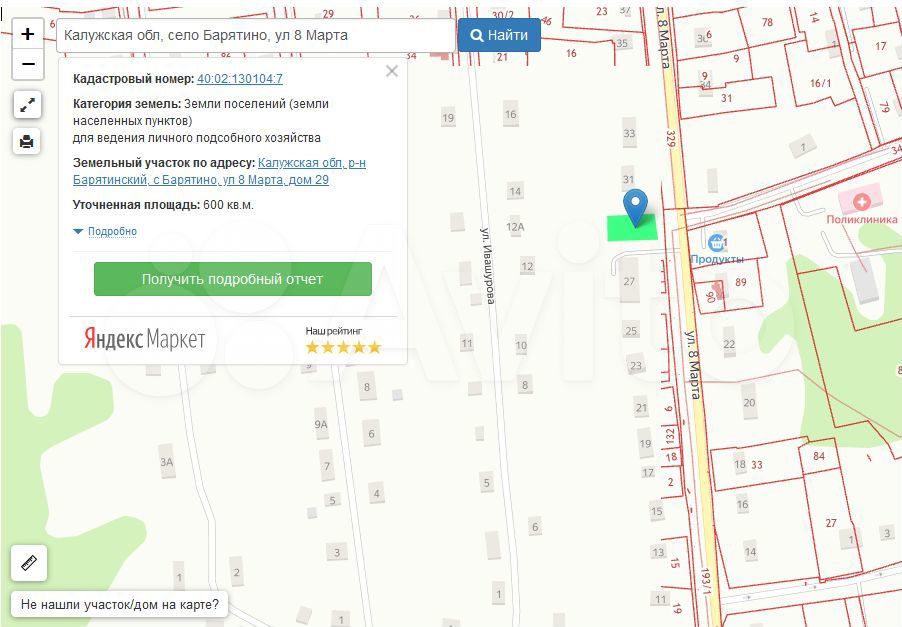Click the Поликлиника medical cross icon
Screen dimensions: 902x627
click(x=861, y=202)
